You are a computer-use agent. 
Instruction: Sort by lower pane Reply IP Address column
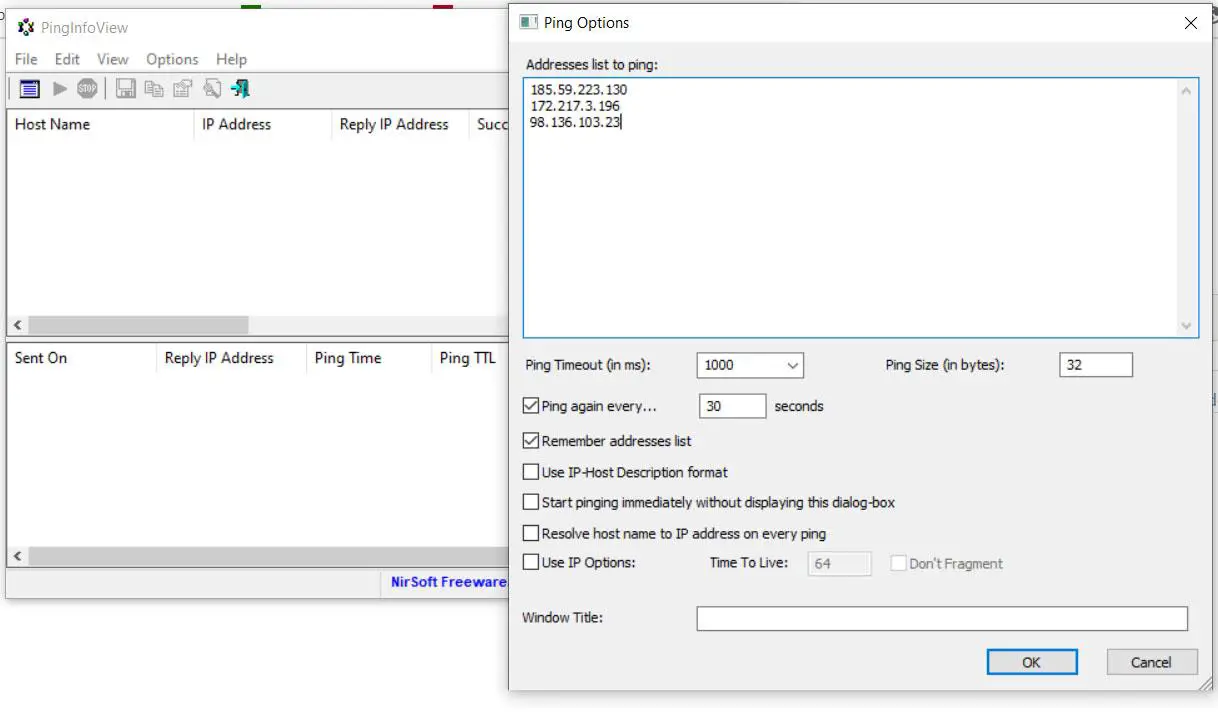(232, 358)
